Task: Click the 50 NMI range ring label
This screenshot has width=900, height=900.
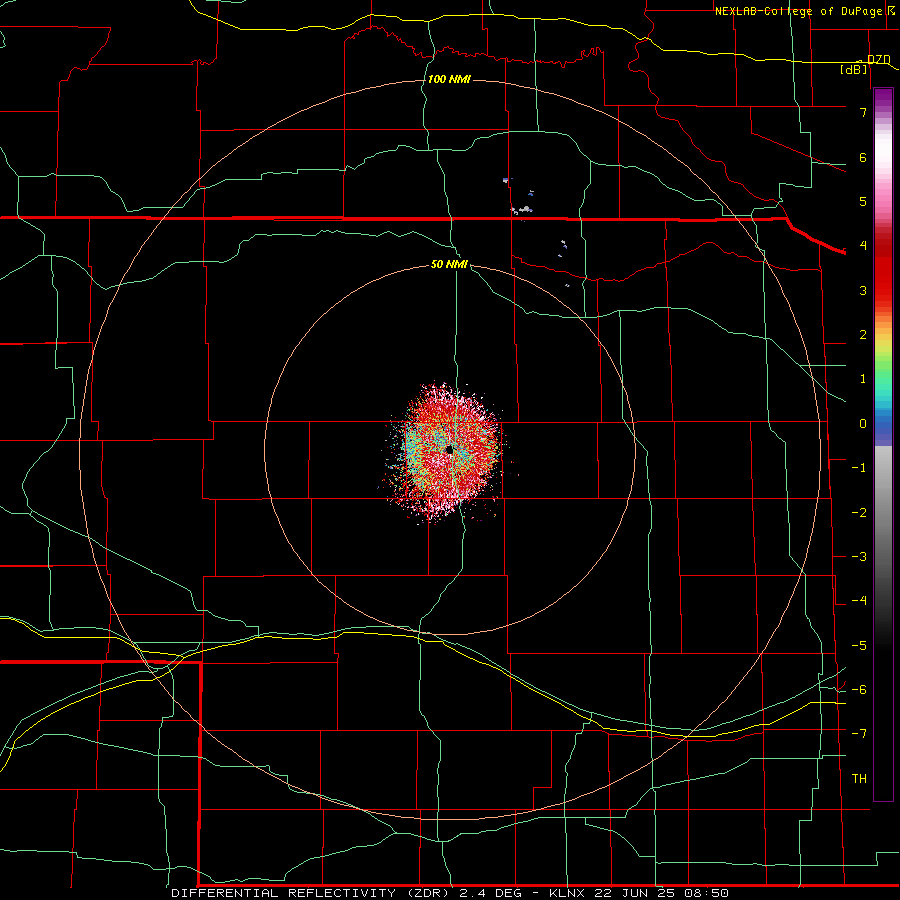Action: coord(449,265)
